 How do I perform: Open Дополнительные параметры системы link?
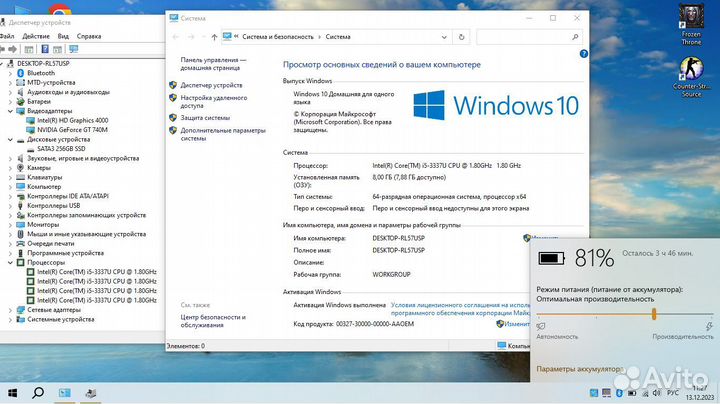pos(223,134)
